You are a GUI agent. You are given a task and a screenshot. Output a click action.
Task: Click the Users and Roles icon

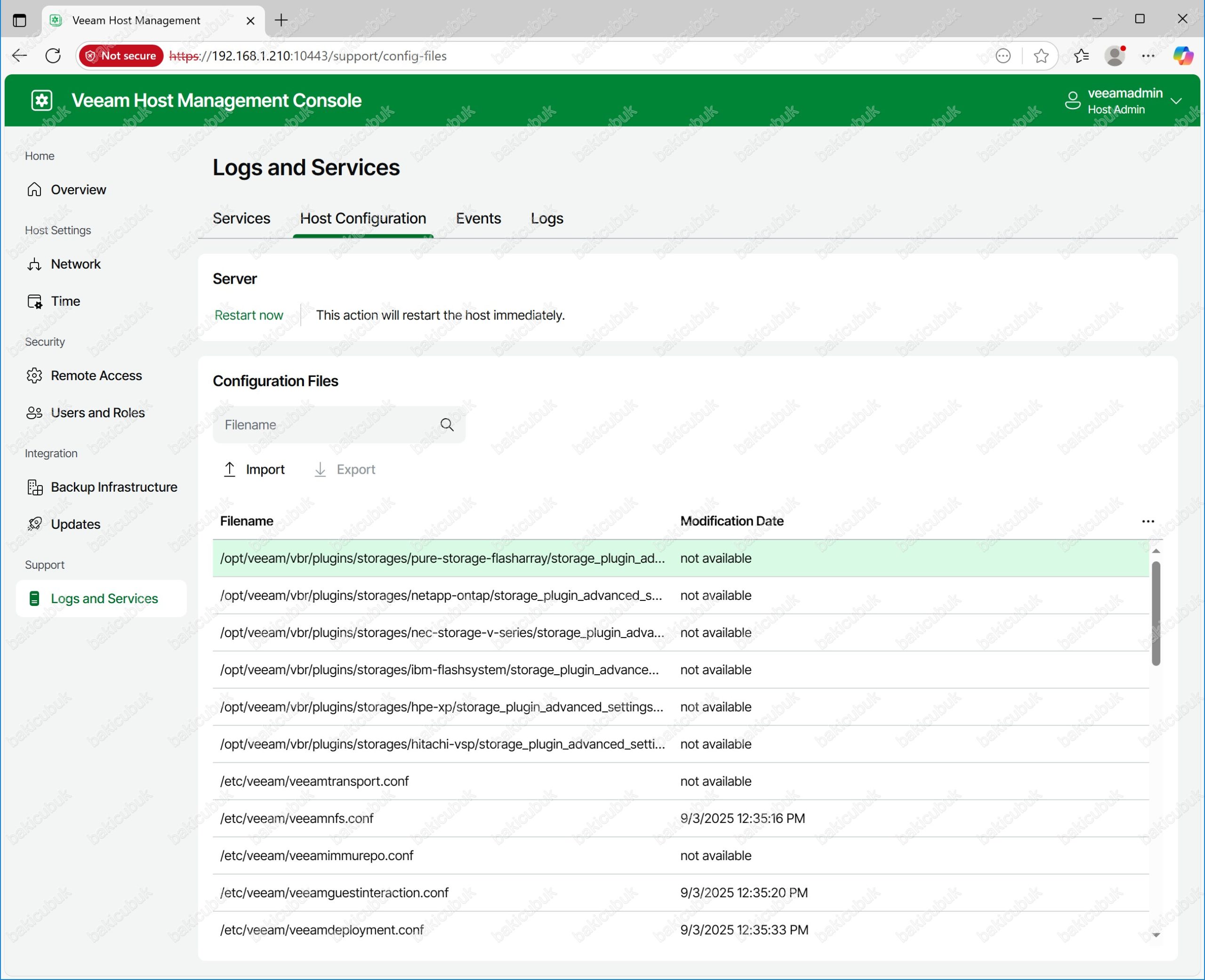coord(34,413)
